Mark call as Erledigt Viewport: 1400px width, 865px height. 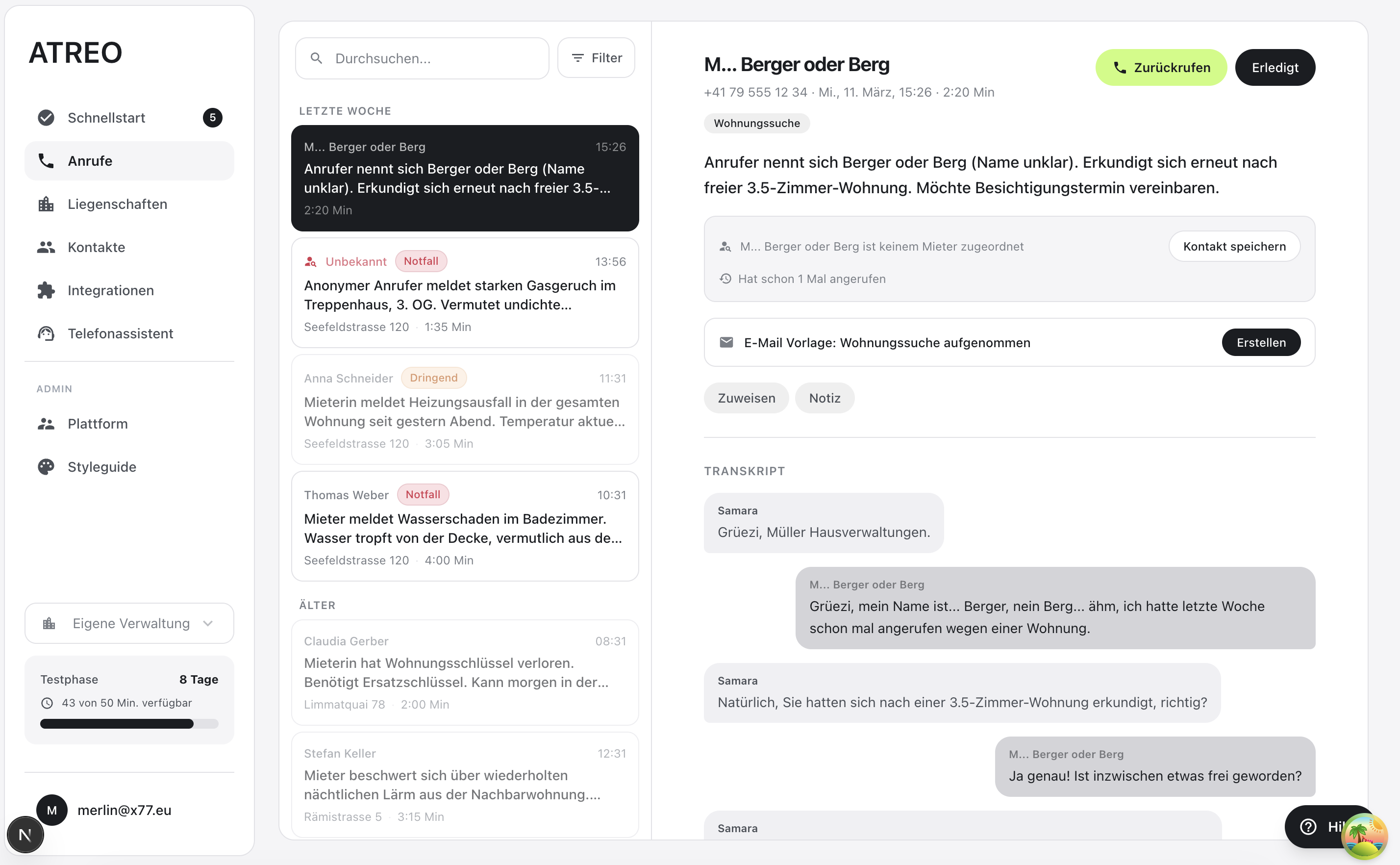point(1274,68)
